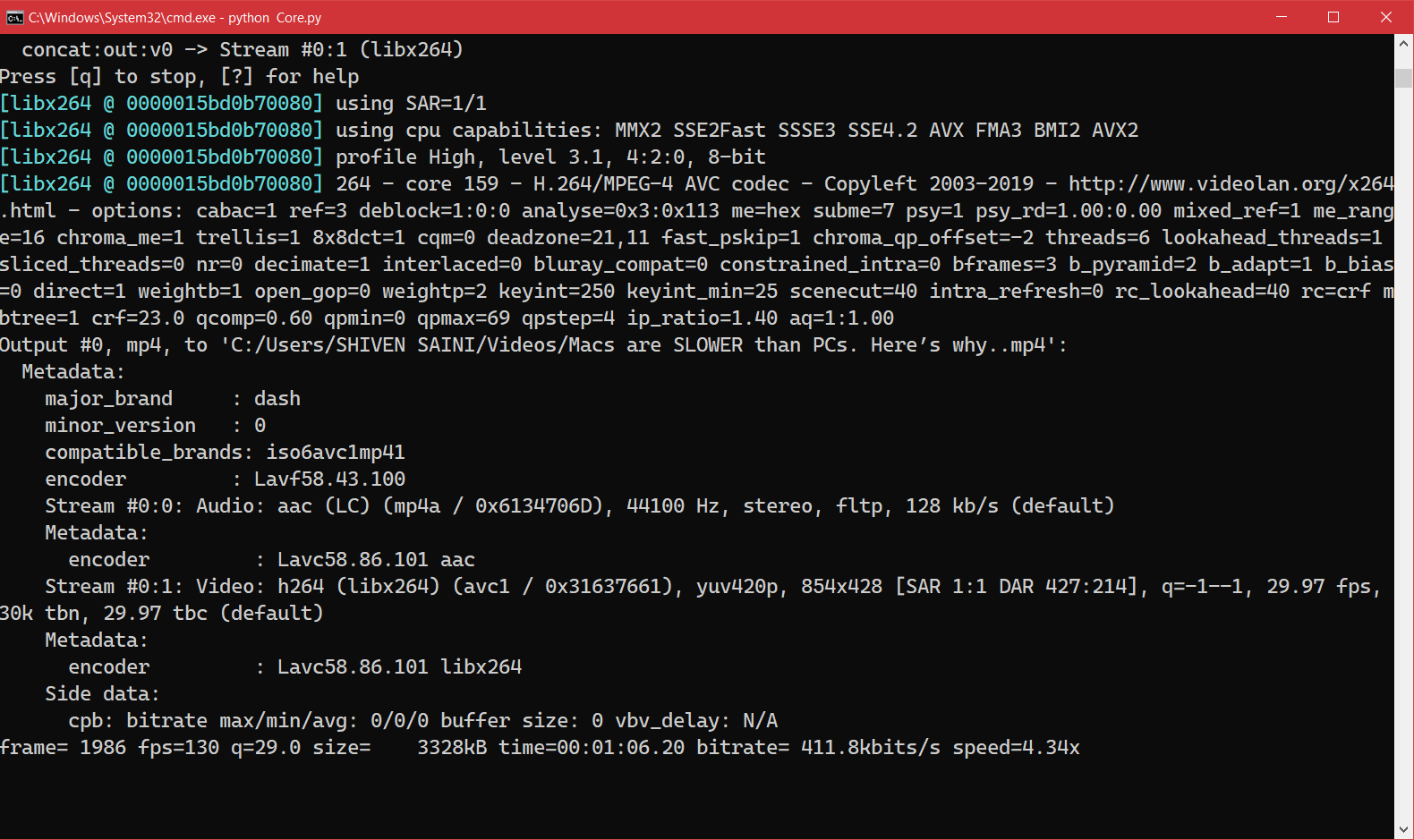Click the scrollbar down arrow
The width and height of the screenshot is (1414, 840).
[1403, 829]
